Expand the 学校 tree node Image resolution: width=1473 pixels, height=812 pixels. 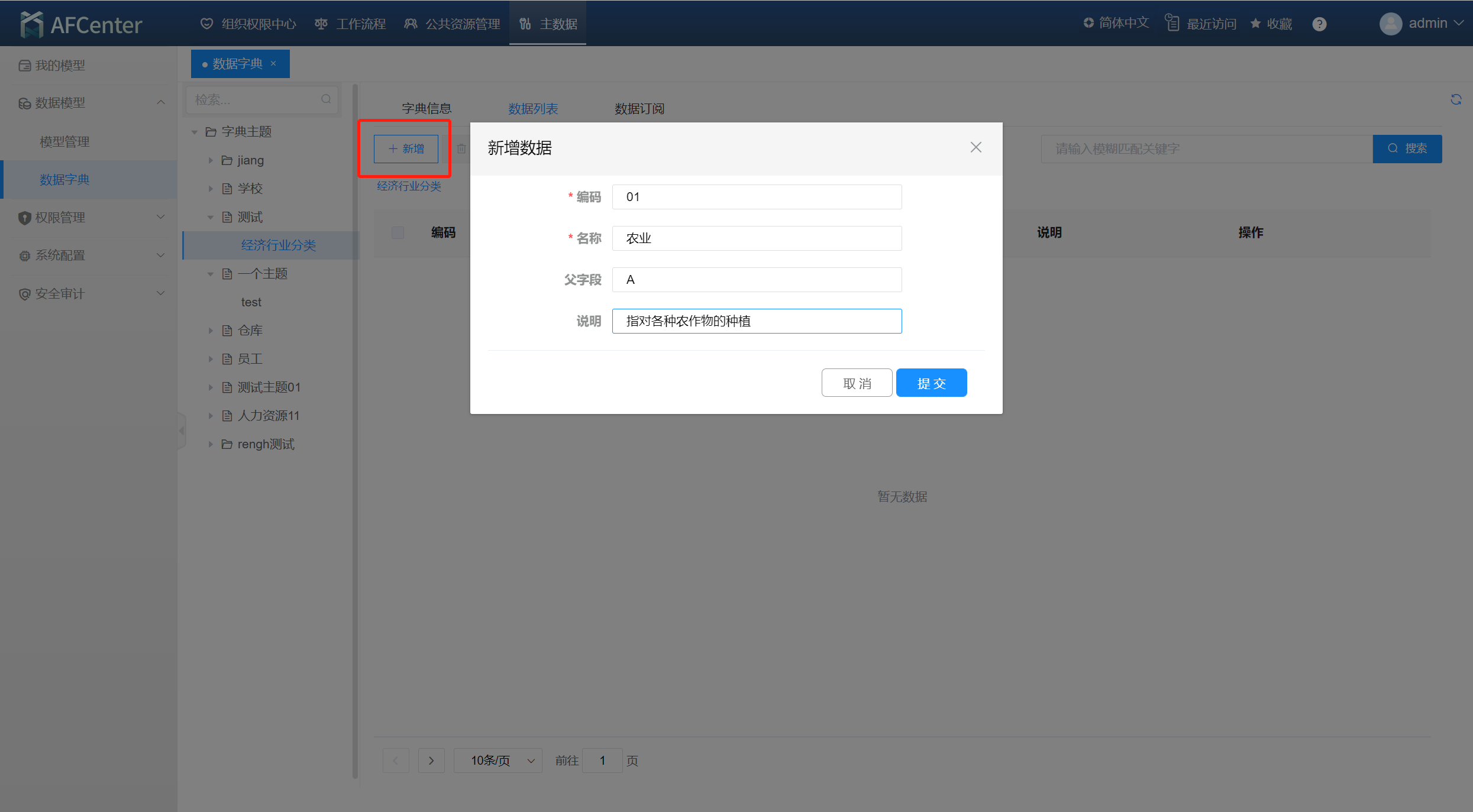(x=211, y=189)
